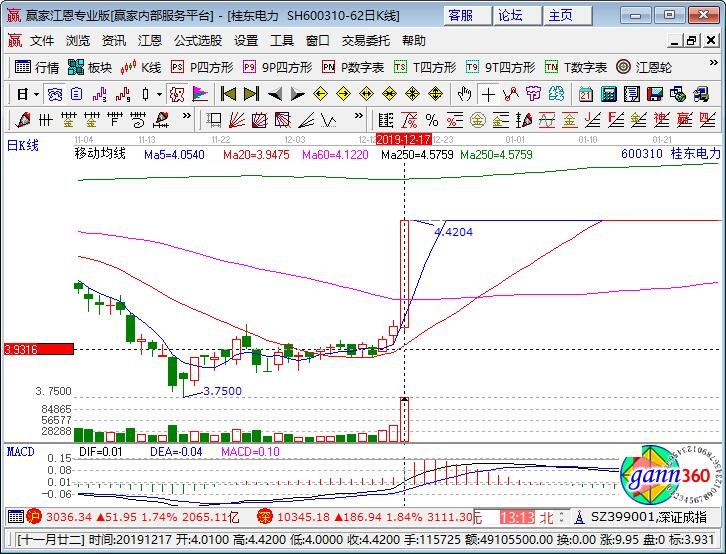Switch to the K线 chart view
The width and height of the screenshot is (726, 554).
tap(141, 68)
